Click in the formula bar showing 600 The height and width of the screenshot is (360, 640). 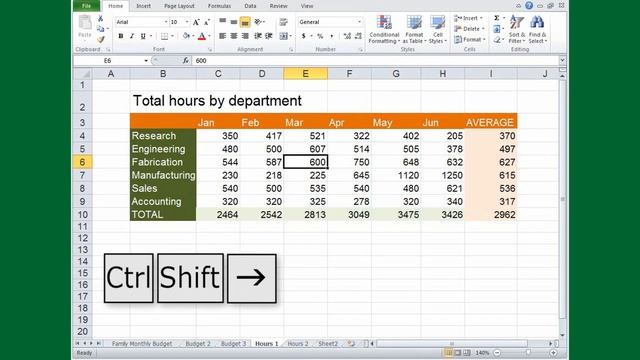376,60
